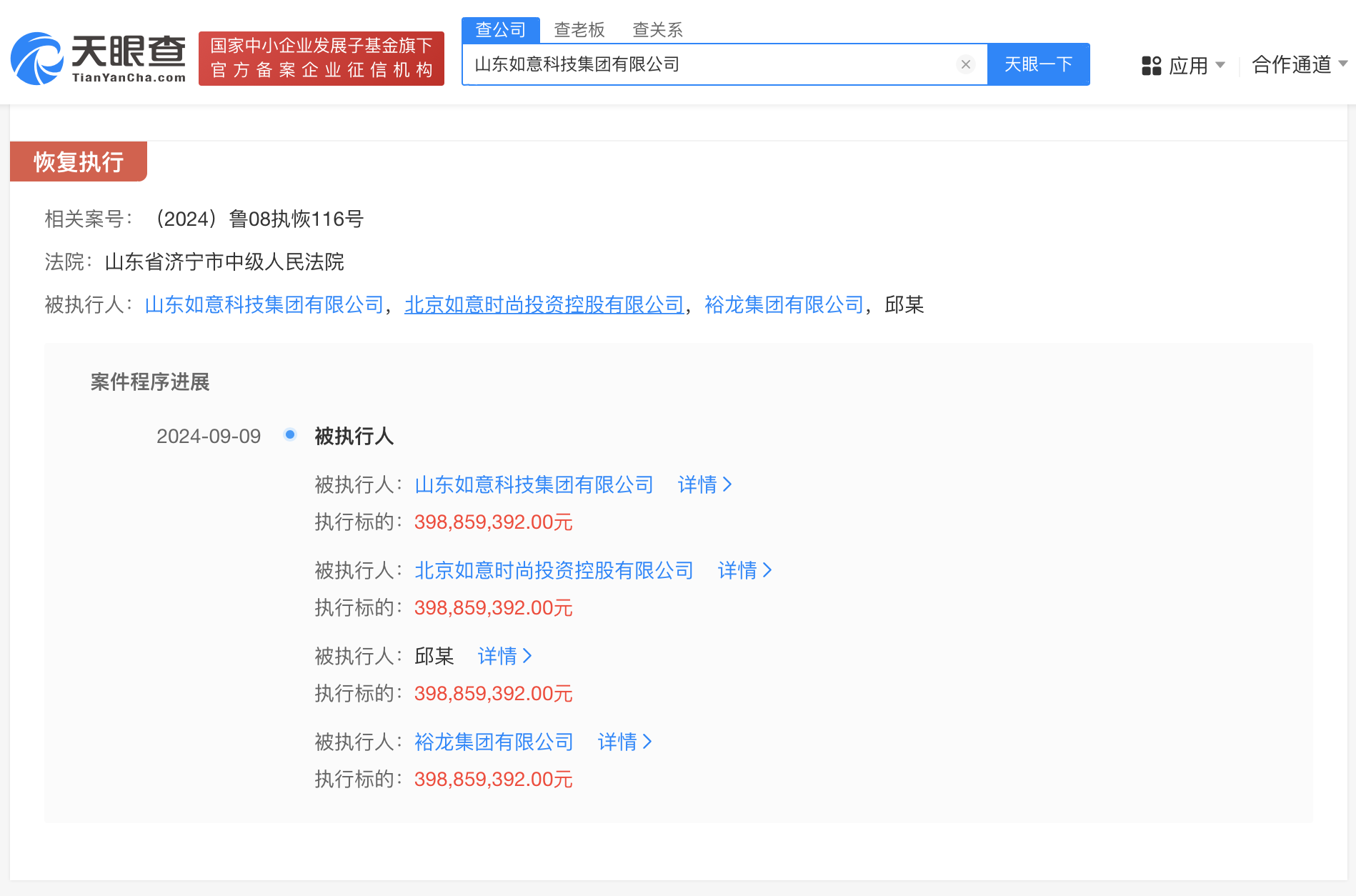Click the chevron arrow after 邱某's 详情
Image resolution: width=1356 pixels, height=896 pixels.
(x=527, y=656)
